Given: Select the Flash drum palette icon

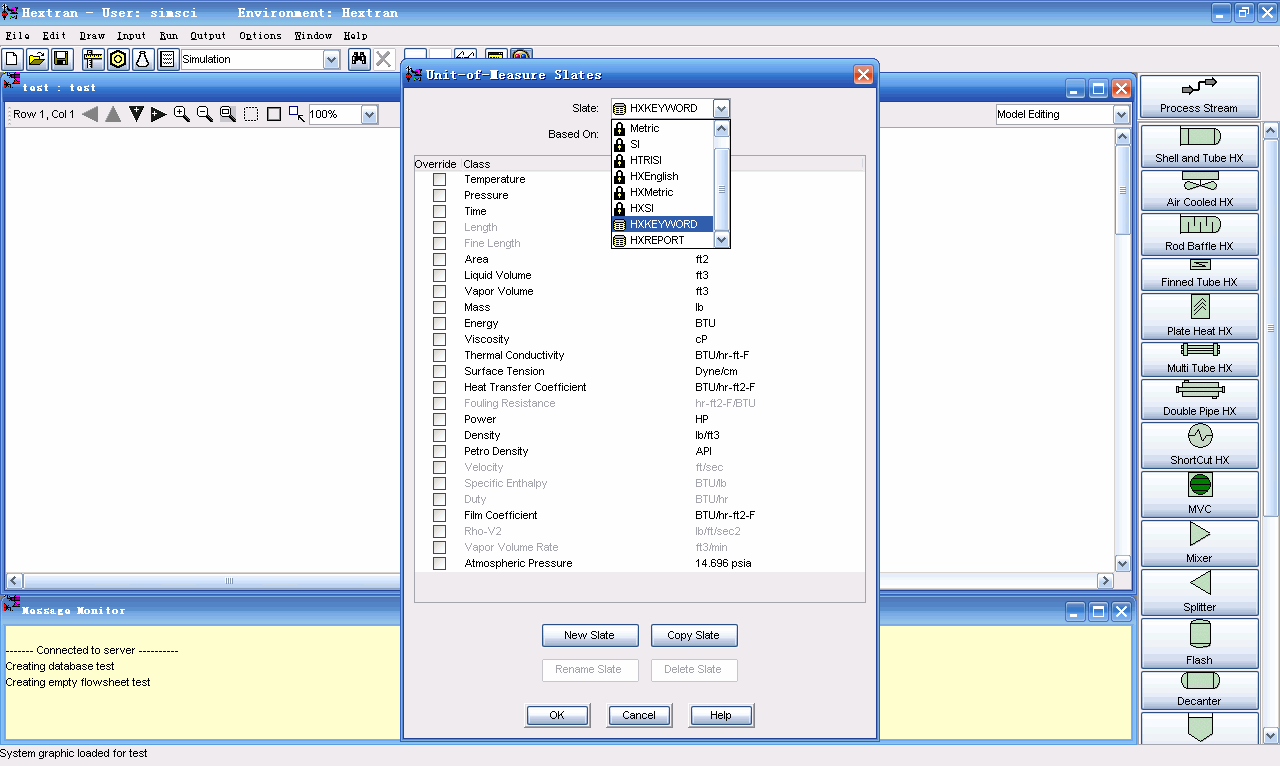Looking at the screenshot, I should [x=1199, y=643].
